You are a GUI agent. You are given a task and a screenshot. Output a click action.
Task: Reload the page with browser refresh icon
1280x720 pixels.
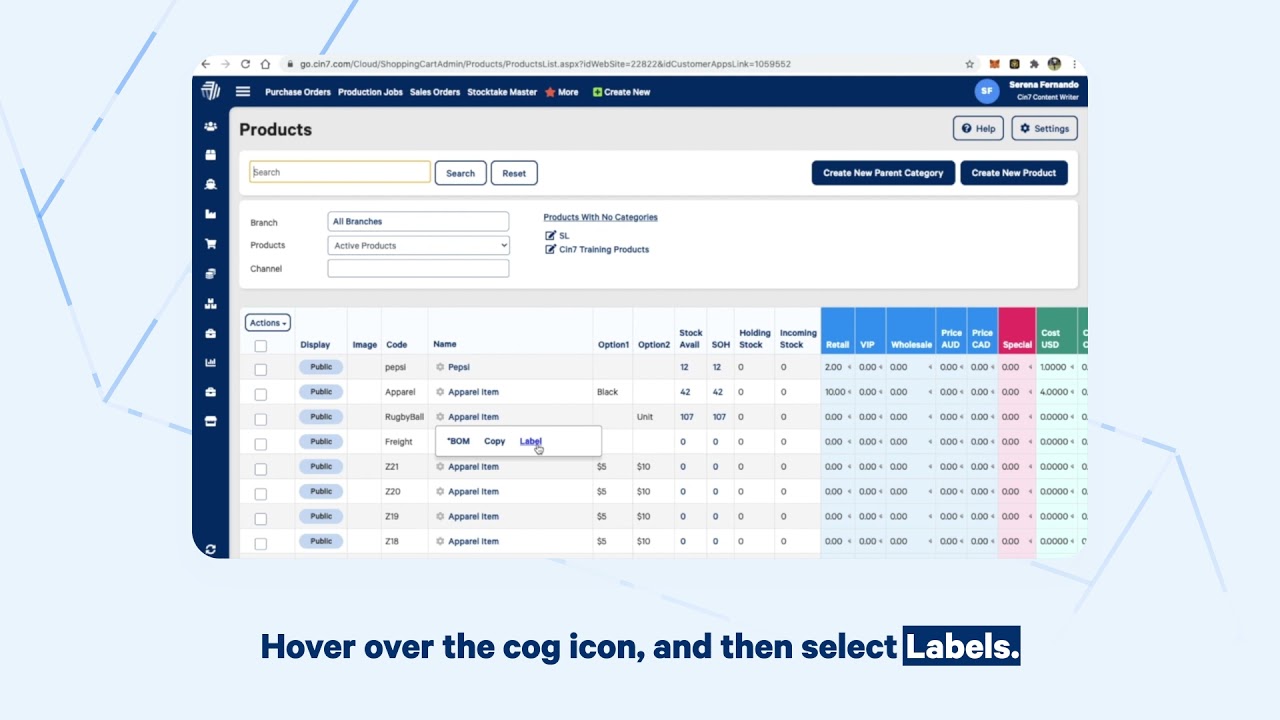point(245,64)
